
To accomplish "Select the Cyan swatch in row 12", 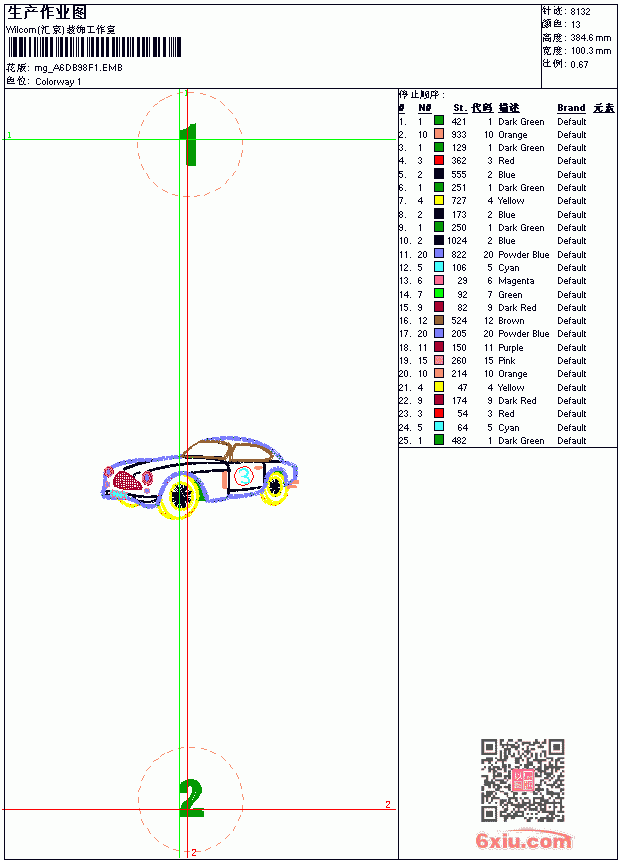I will [439, 267].
